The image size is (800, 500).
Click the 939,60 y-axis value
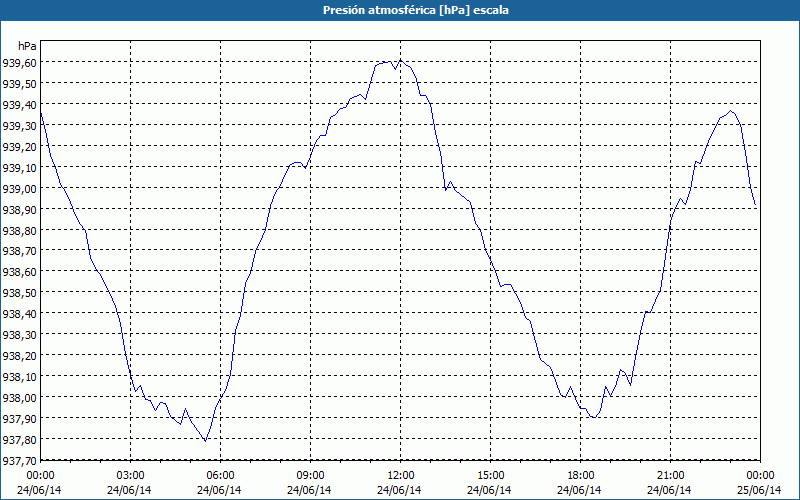[x=19, y=62]
